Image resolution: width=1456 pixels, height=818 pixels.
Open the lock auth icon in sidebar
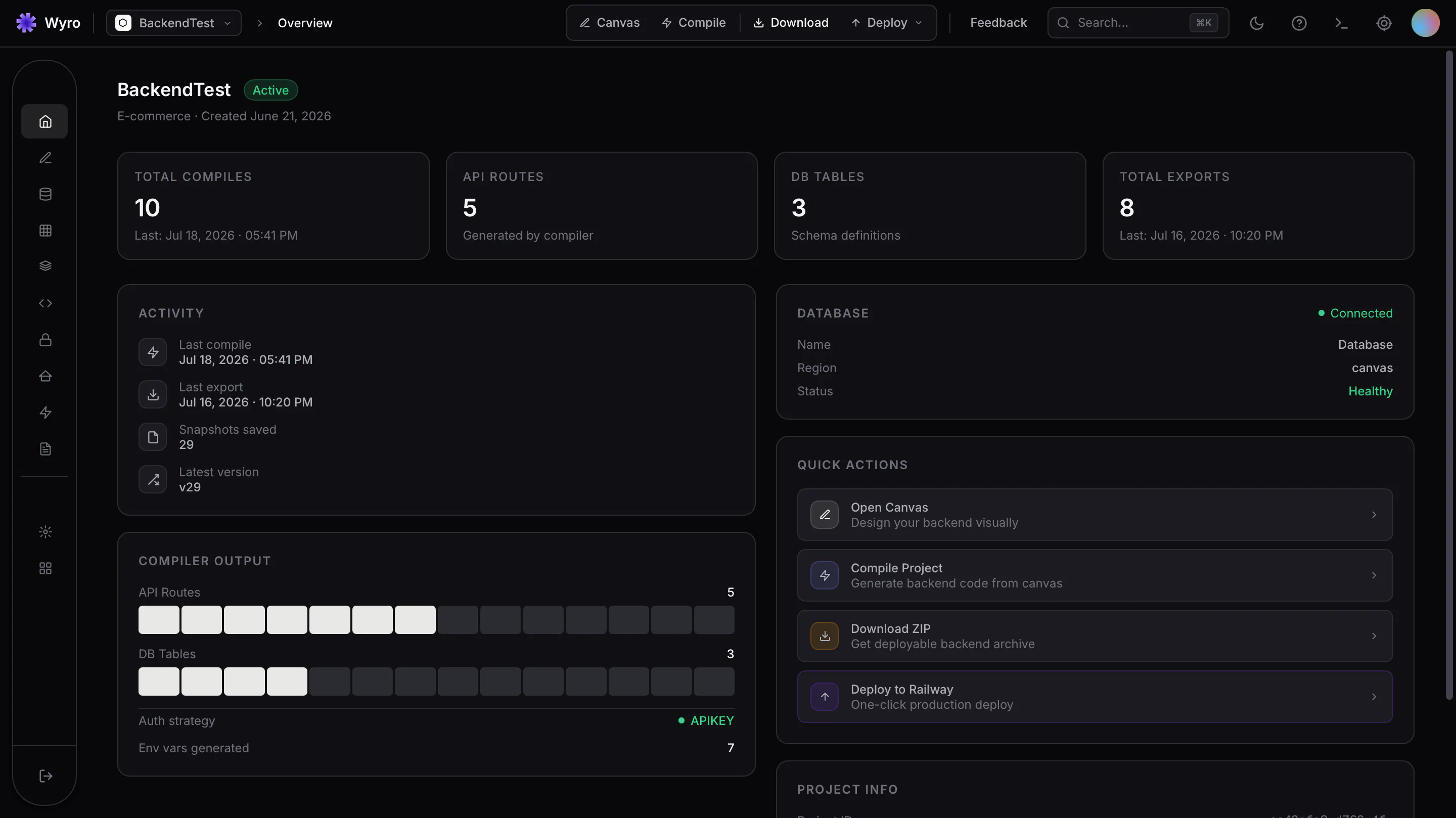(45, 339)
